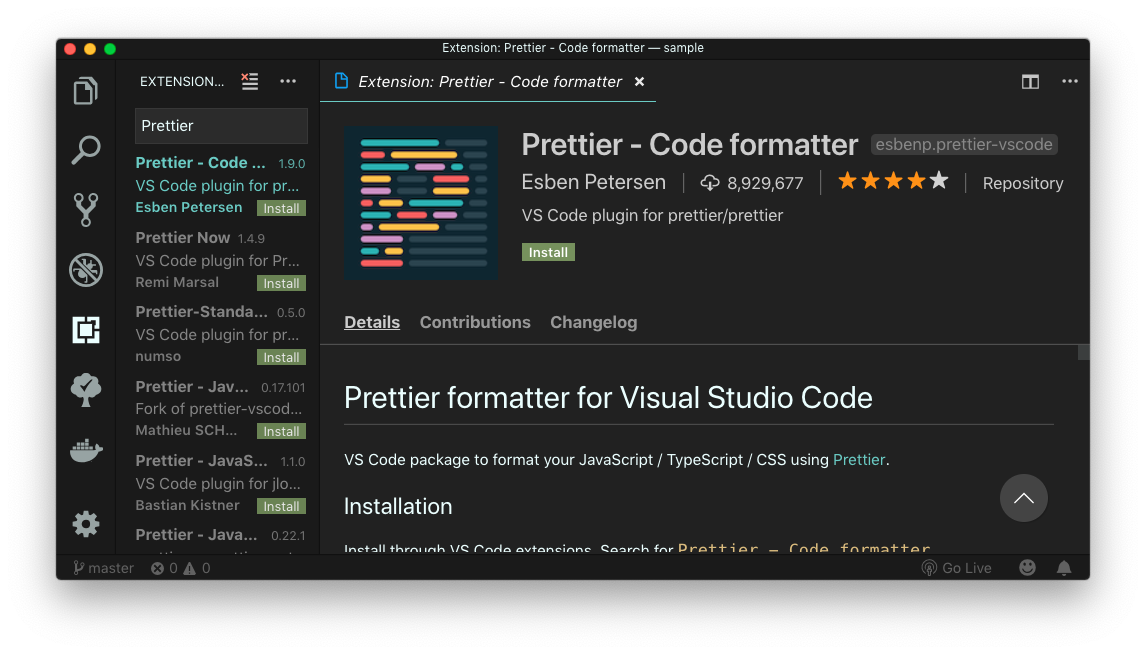The width and height of the screenshot is (1146, 654).
Task: Click the scroll-to-top arrow button
Action: click(1023, 498)
